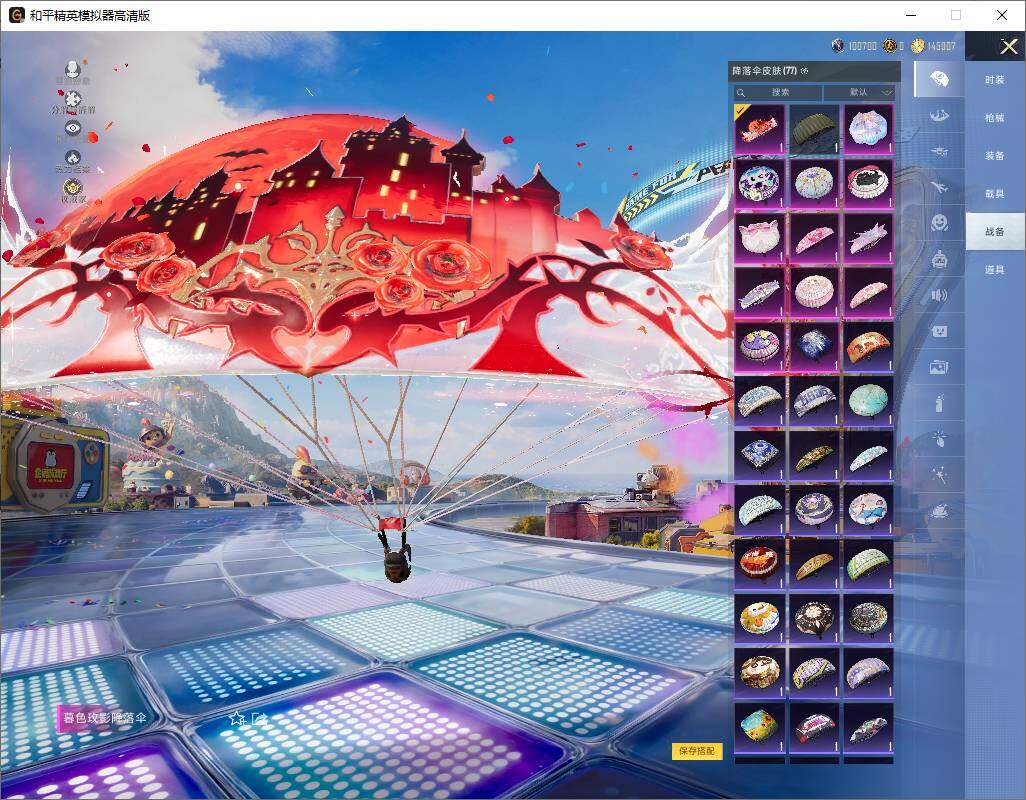This screenshot has height=800, width=1026.
Task: Click the 搜索 search field
Action: tap(780, 92)
